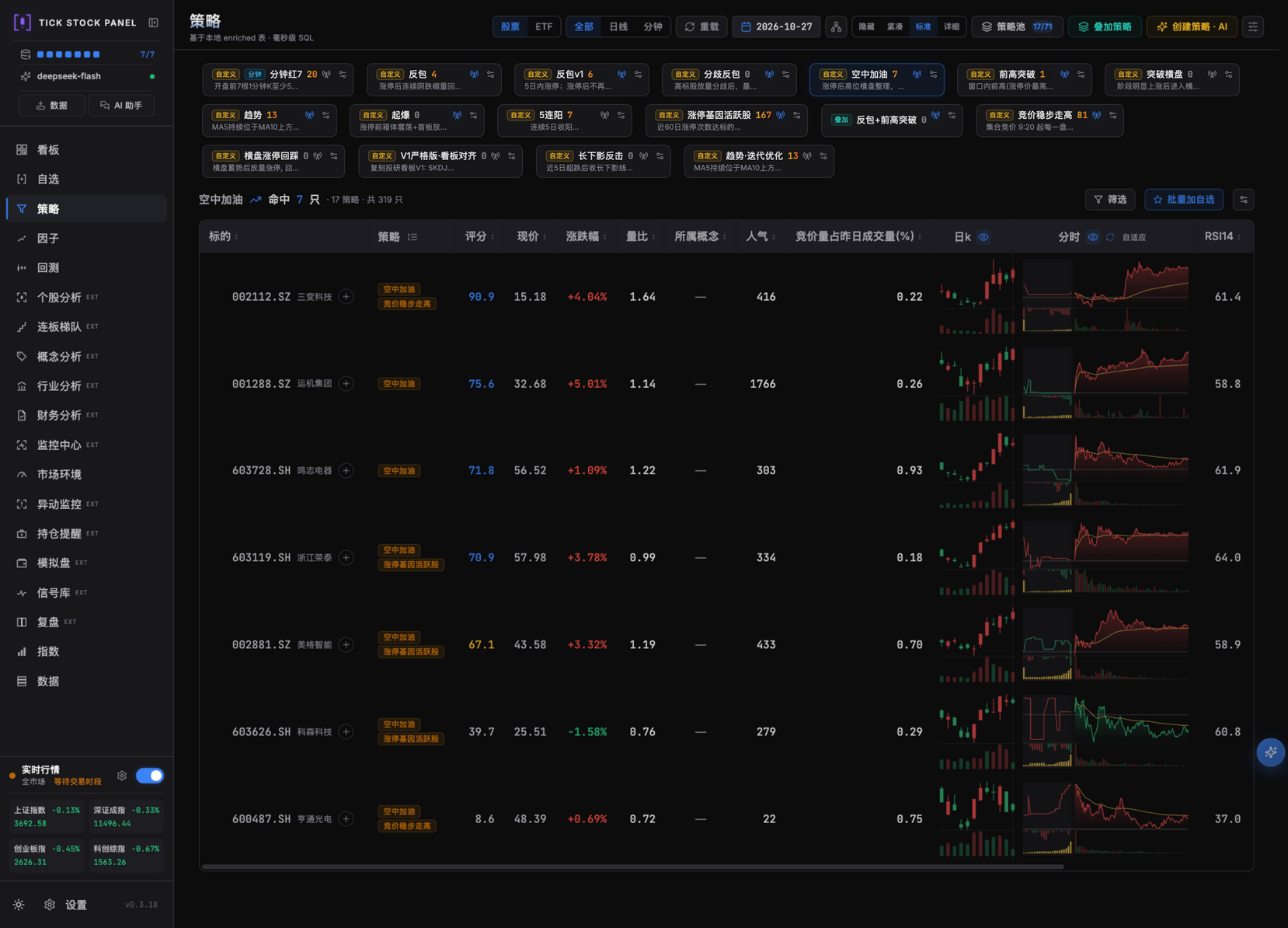The image size is (1288, 928).
Task: Open 设置 settings
Action: [x=66, y=905]
